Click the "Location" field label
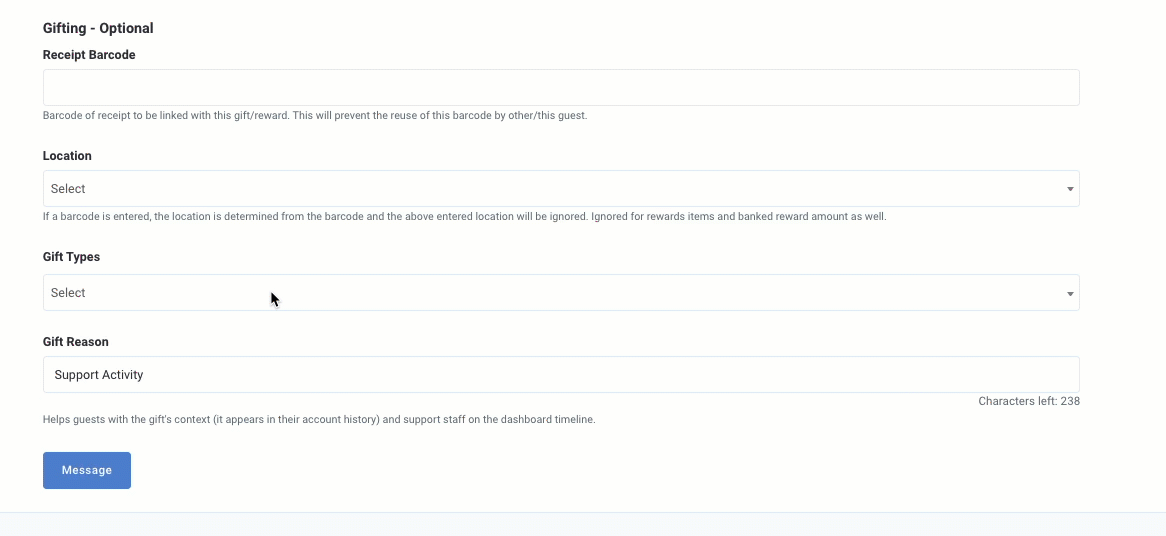The width and height of the screenshot is (1166, 536). pyautogui.click(x=67, y=156)
